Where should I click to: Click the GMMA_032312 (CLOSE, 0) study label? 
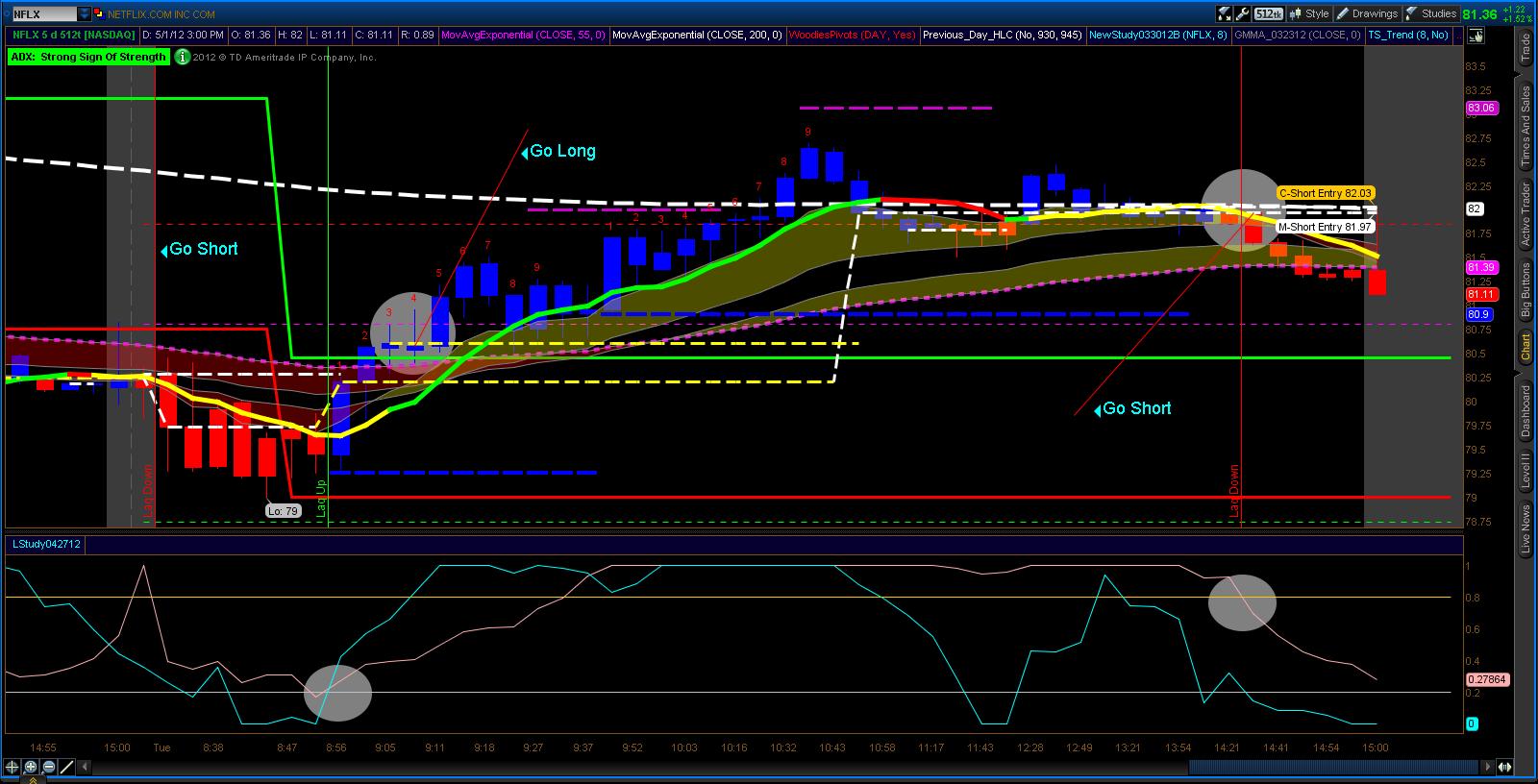[1298, 36]
